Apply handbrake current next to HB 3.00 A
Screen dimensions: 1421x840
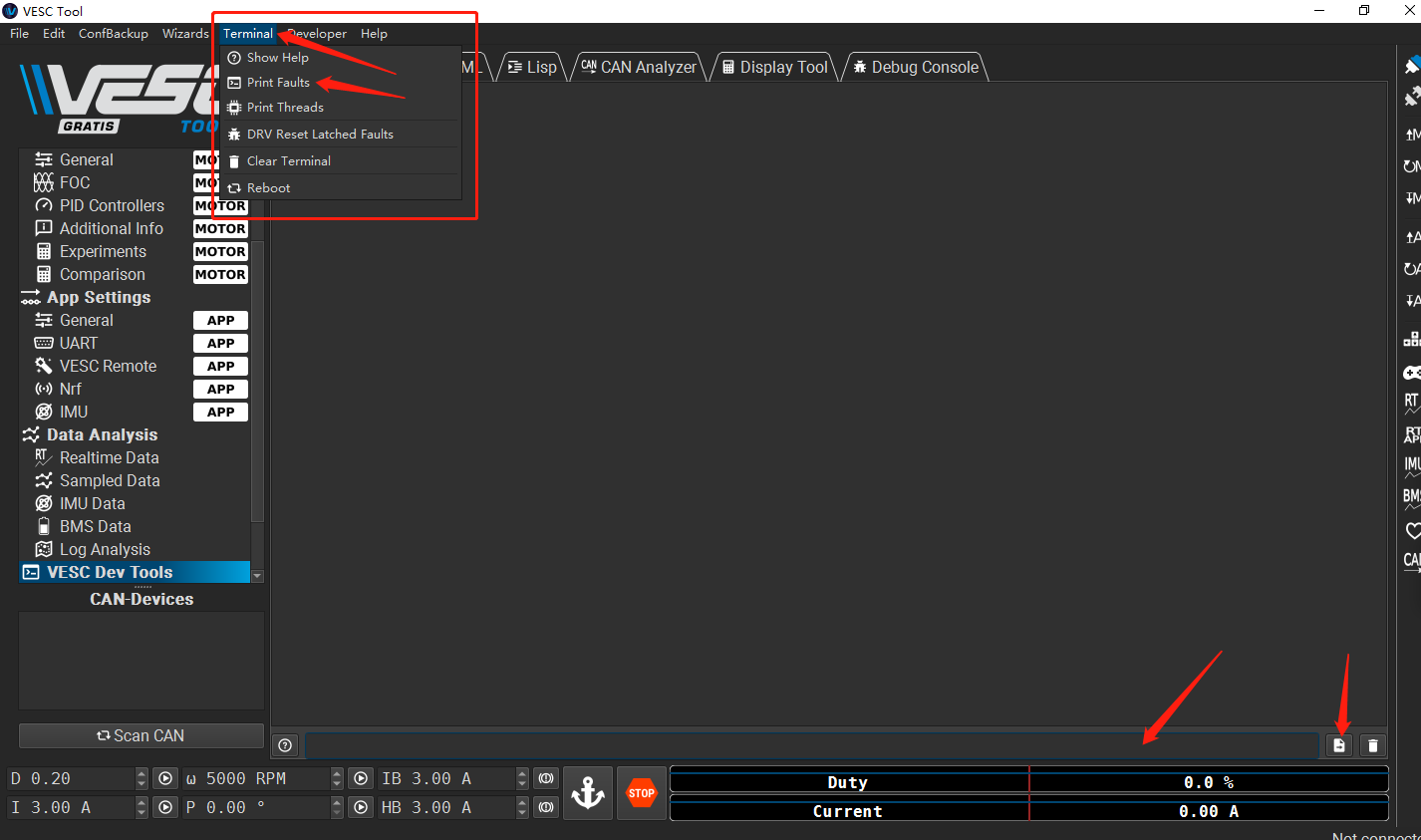point(546,807)
